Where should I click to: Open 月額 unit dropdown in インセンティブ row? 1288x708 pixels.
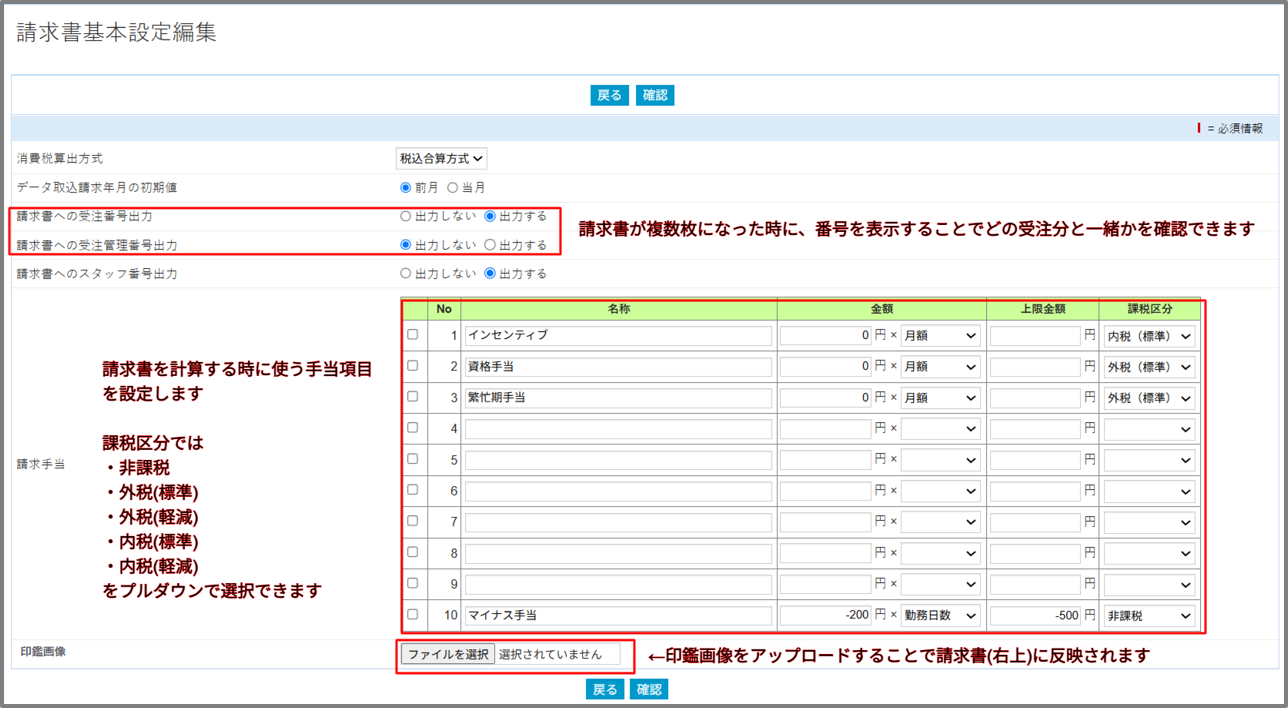(x=941, y=336)
